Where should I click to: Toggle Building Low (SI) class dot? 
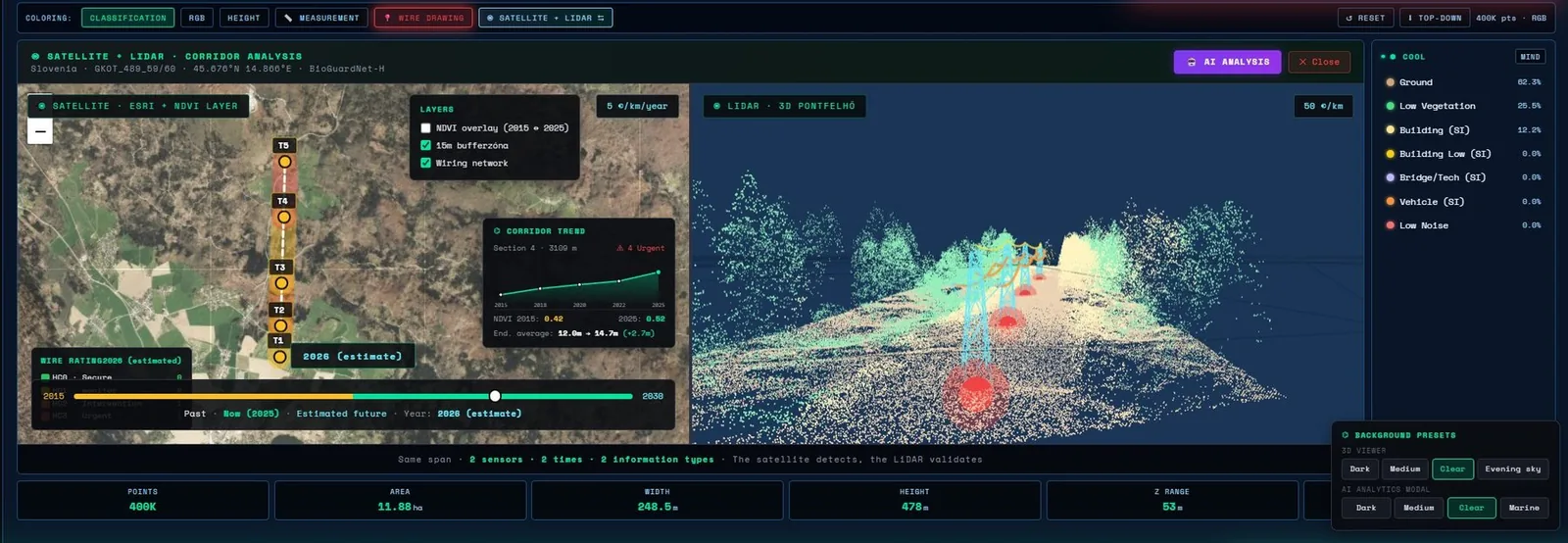[1390, 154]
